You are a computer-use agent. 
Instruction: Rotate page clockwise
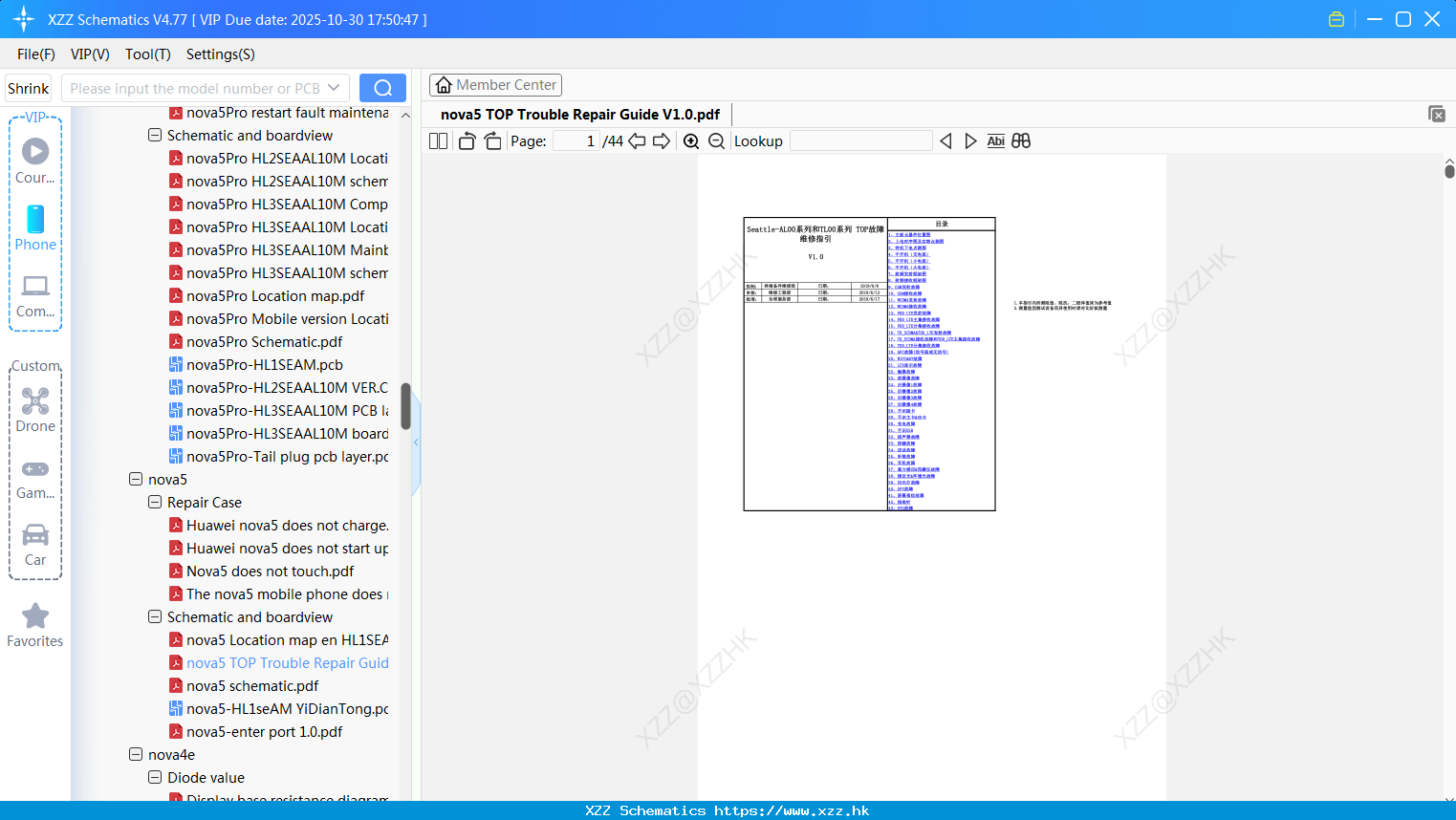tap(492, 140)
